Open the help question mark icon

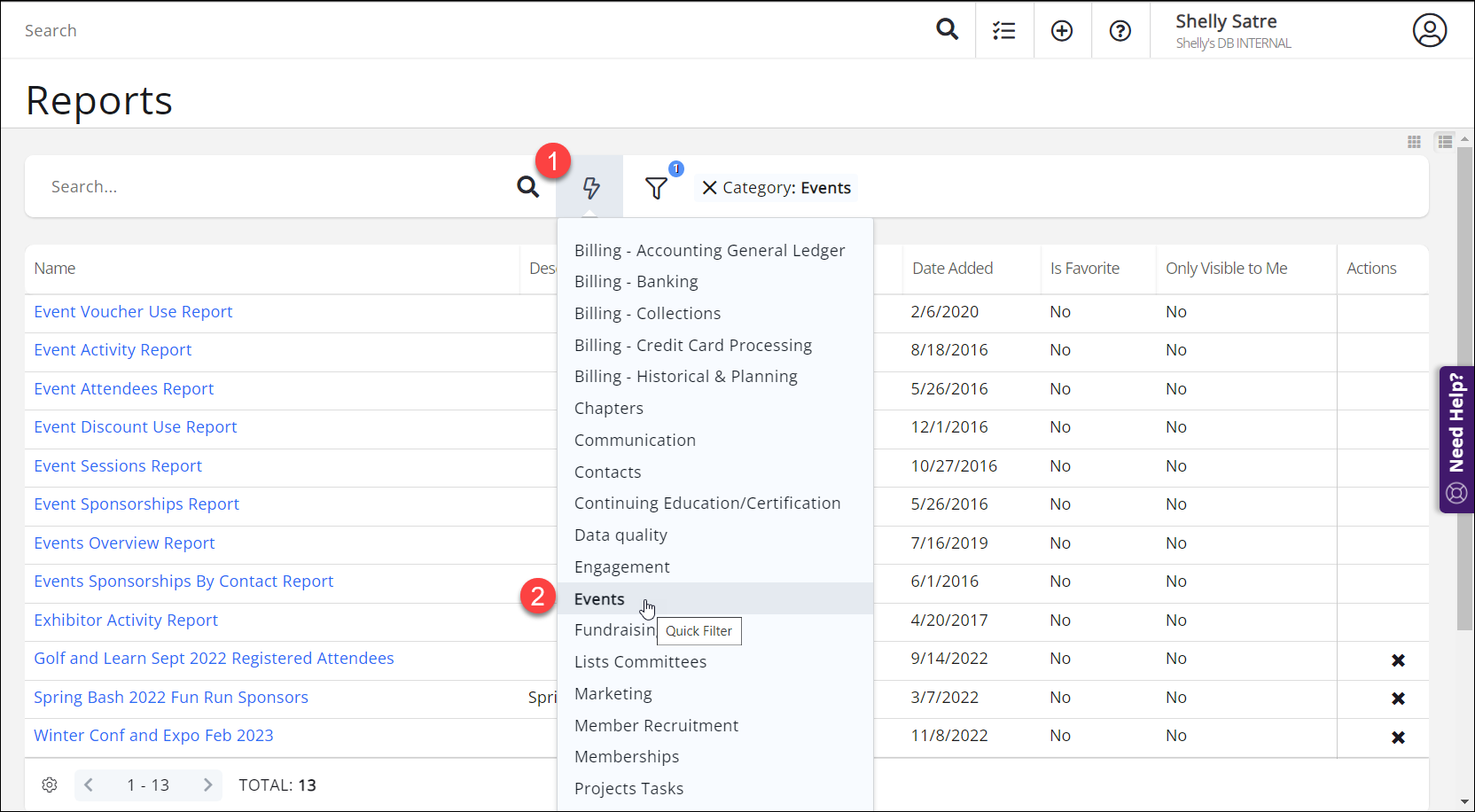[x=1120, y=31]
